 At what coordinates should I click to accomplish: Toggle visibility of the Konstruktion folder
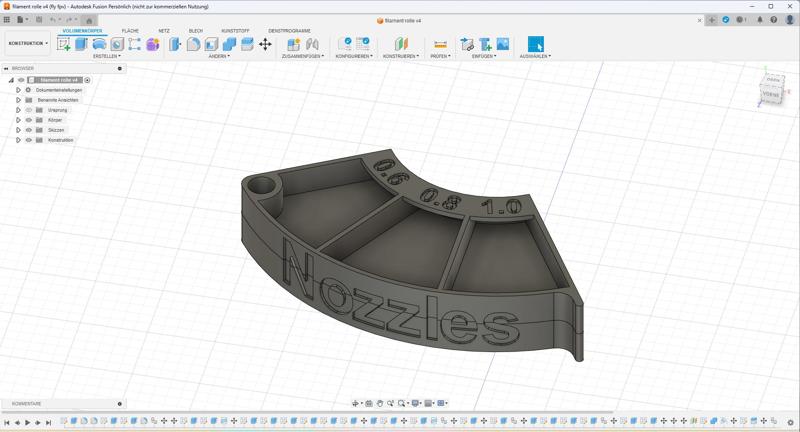pyautogui.click(x=29, y=140)
